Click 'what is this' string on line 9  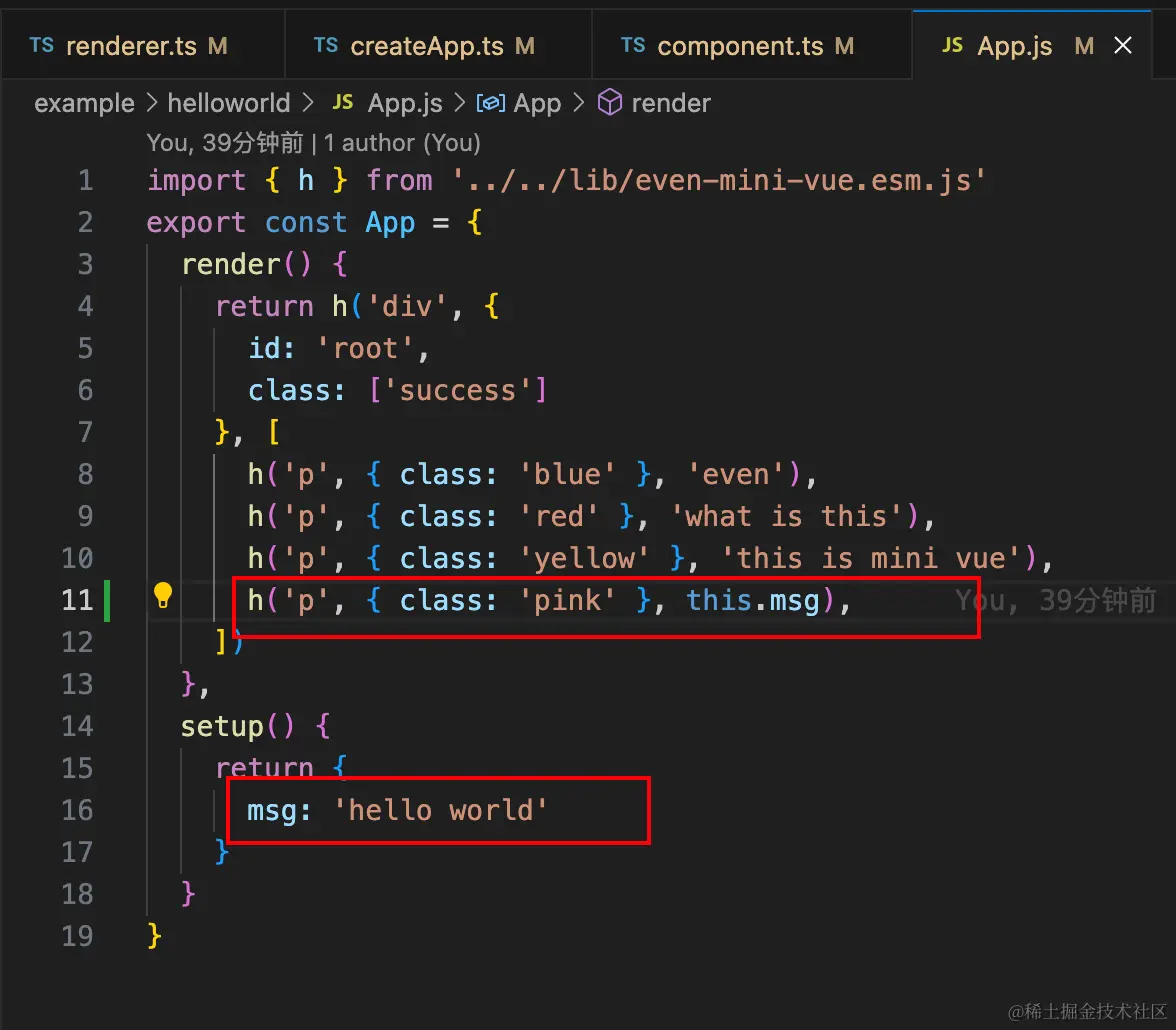point(787,517)
